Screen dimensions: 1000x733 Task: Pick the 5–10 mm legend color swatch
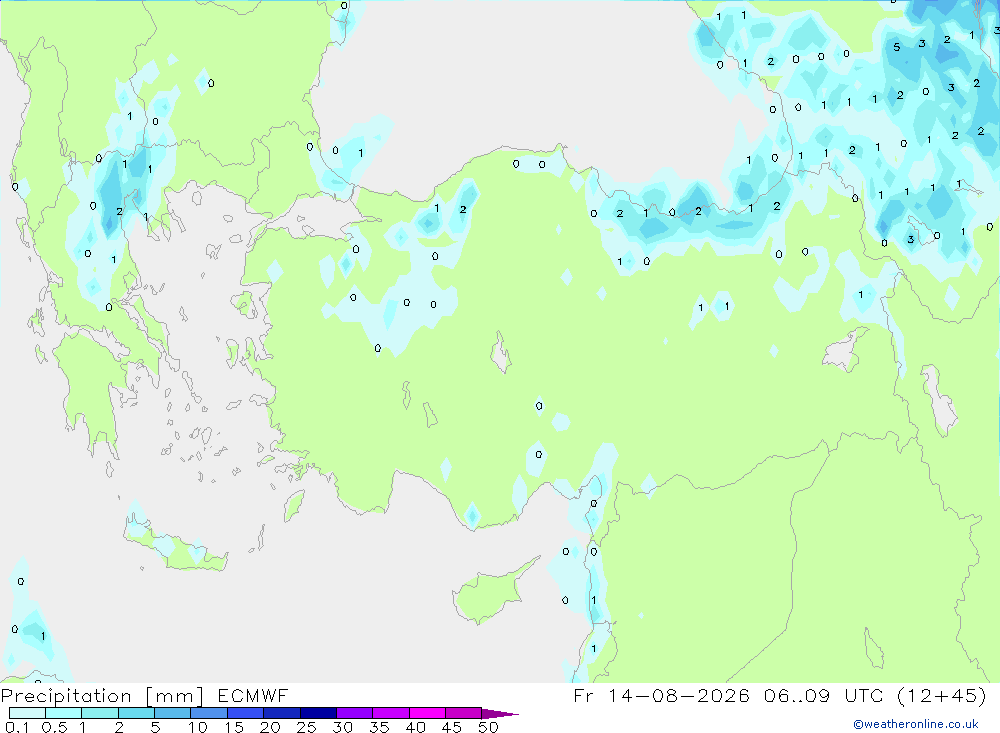coord(173,713)
